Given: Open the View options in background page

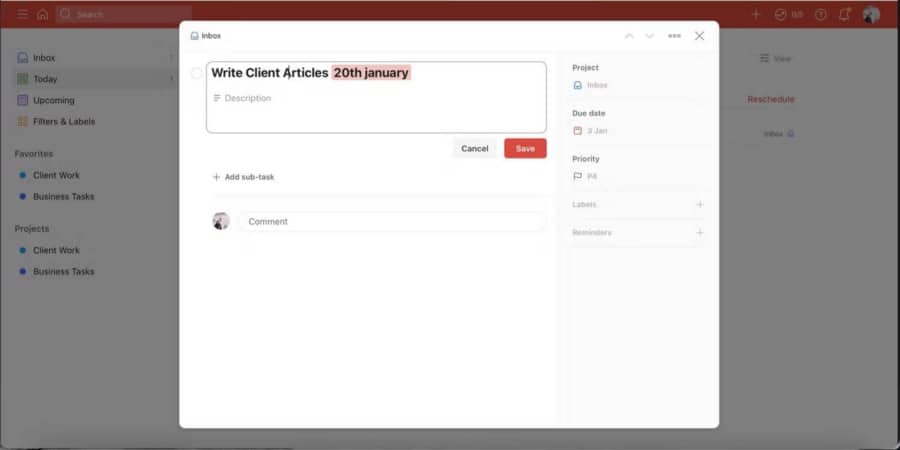Looking at the screenshot, I should pyautogui.click(x=775, y=59).
